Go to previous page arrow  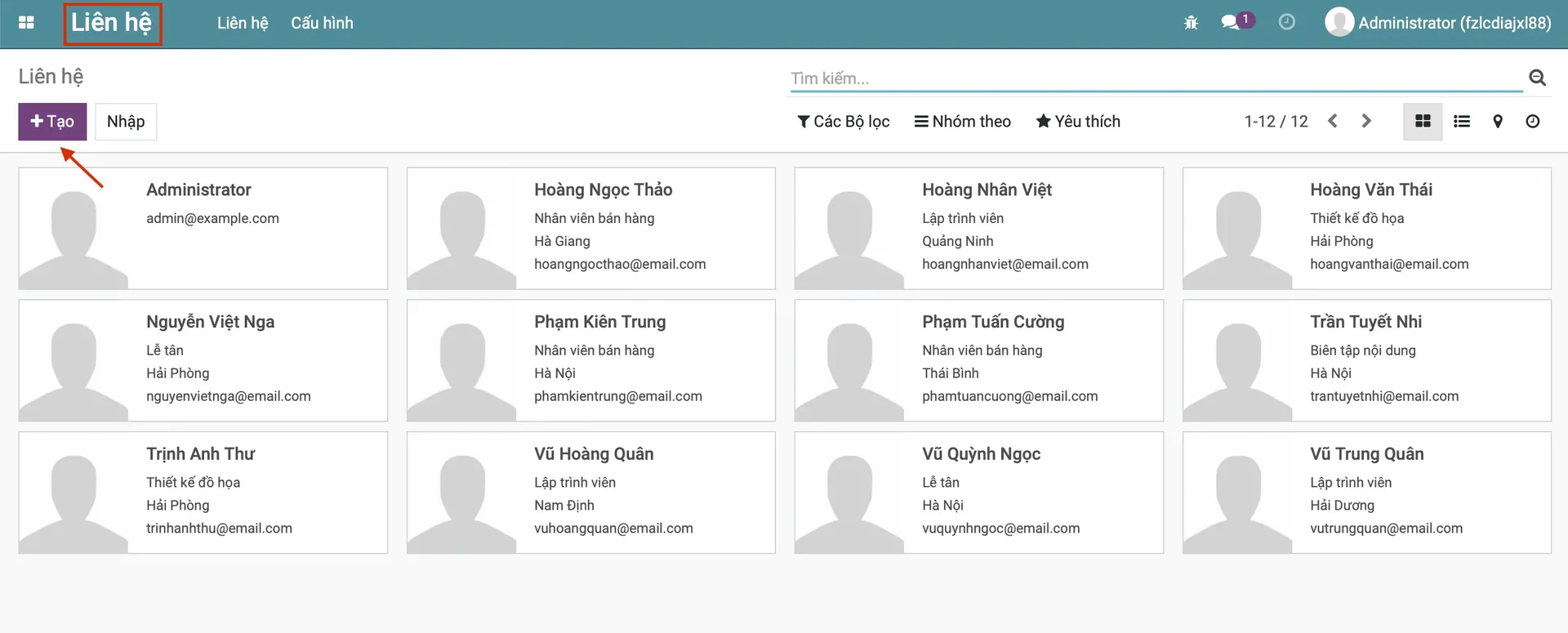(x=1333, y=121)
